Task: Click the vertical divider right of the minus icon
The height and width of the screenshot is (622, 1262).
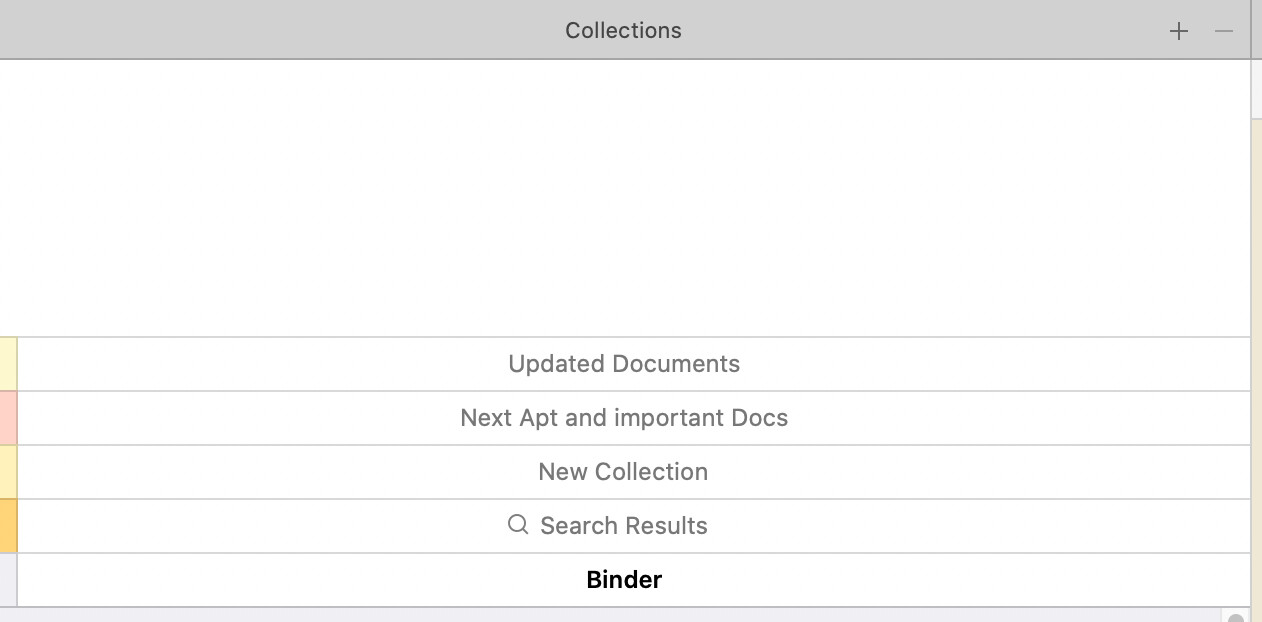Action: tap(1251, 30)
